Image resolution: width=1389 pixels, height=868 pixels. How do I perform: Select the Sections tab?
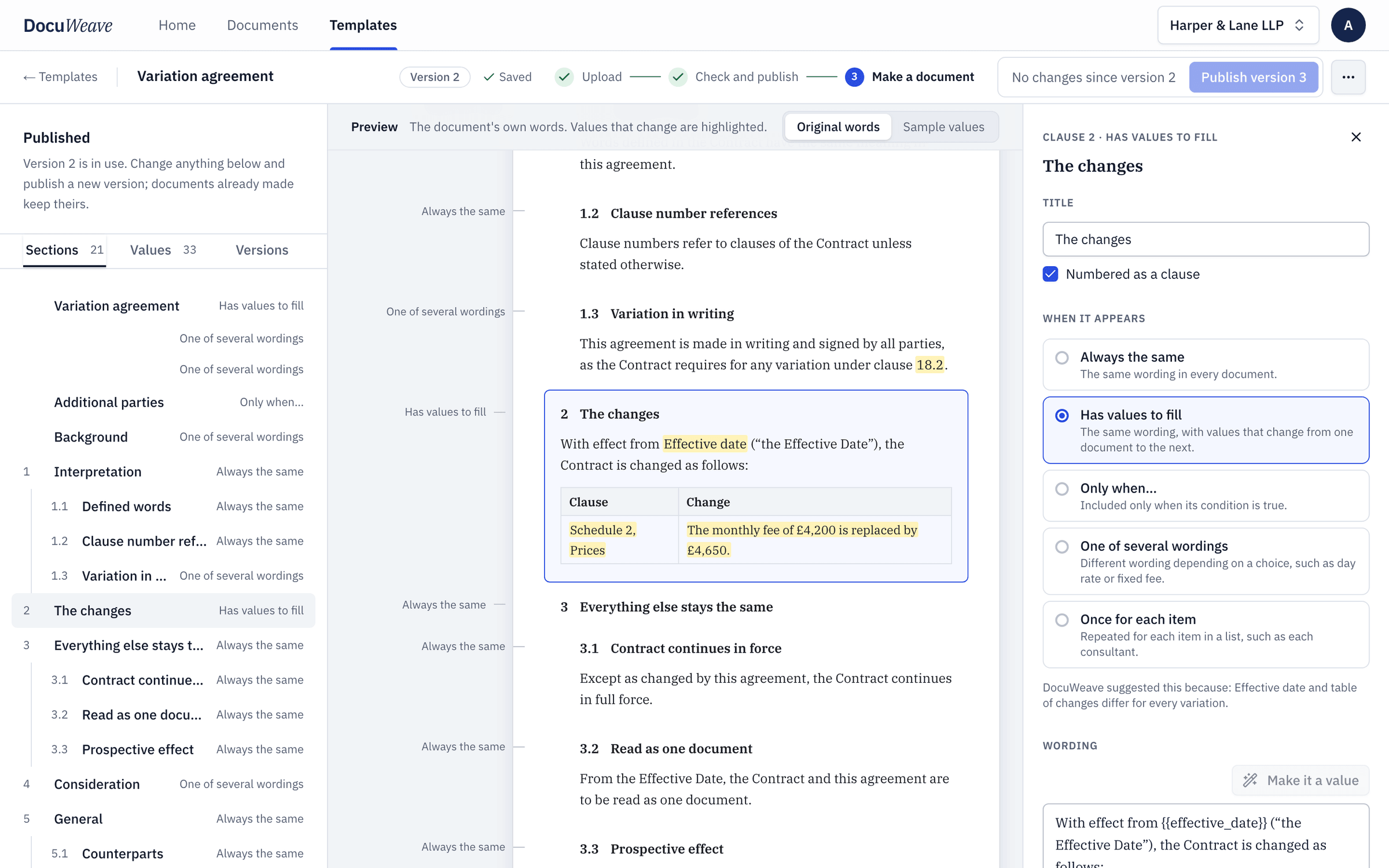point(64,250)
